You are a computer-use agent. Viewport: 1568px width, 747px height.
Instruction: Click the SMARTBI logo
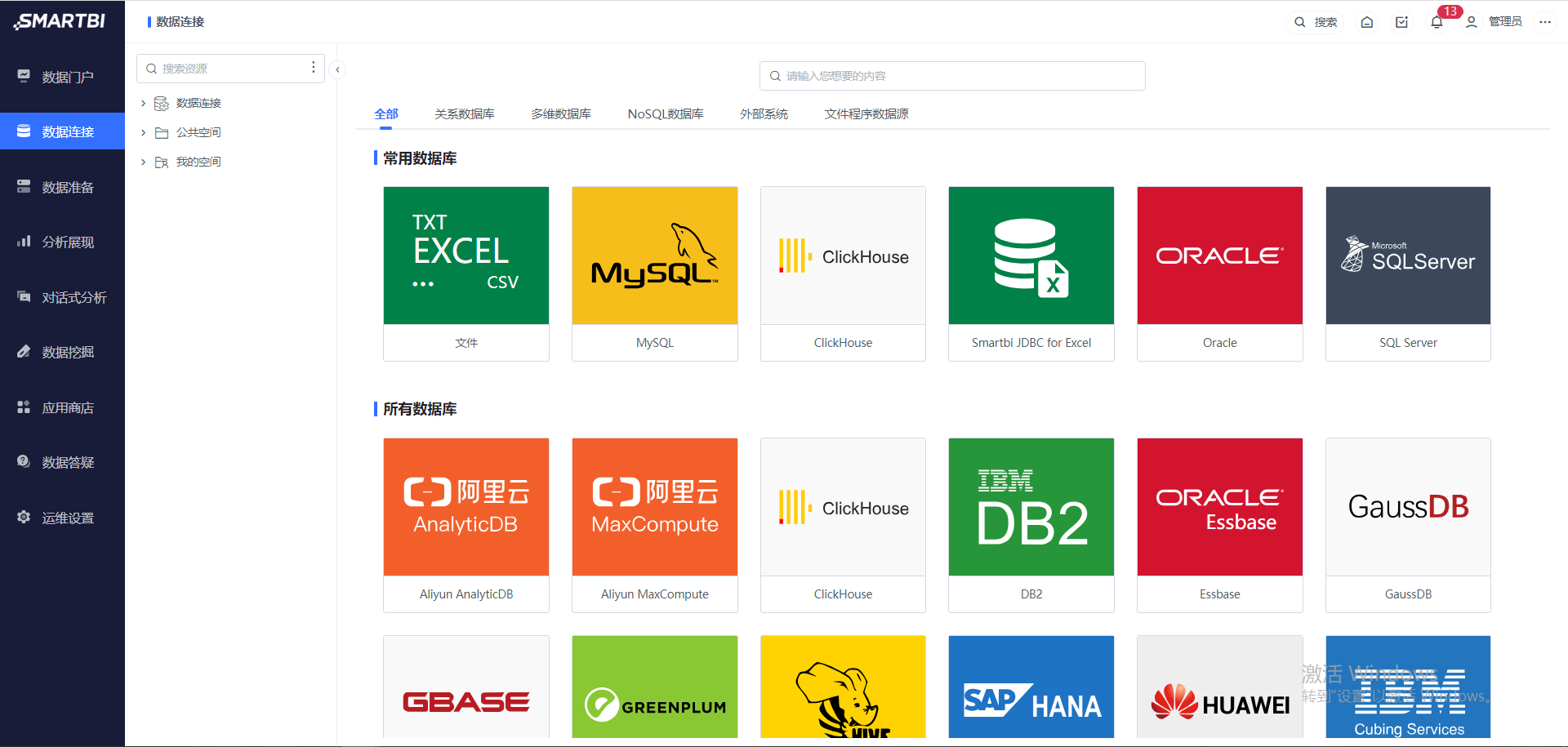[60, 21]
